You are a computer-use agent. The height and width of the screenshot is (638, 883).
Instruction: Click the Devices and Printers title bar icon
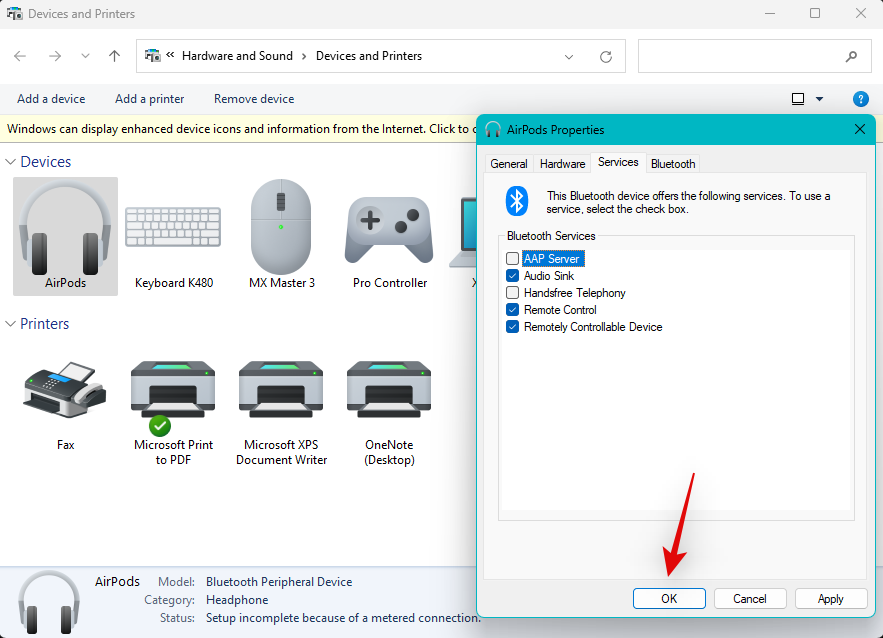(x=15, y=14)
